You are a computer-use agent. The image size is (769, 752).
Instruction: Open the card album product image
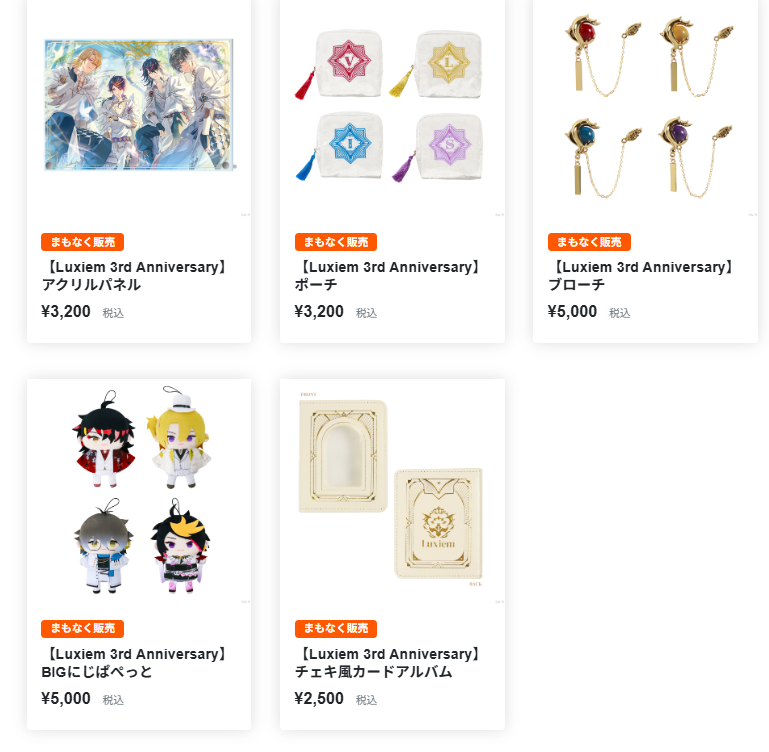(392, 491)
